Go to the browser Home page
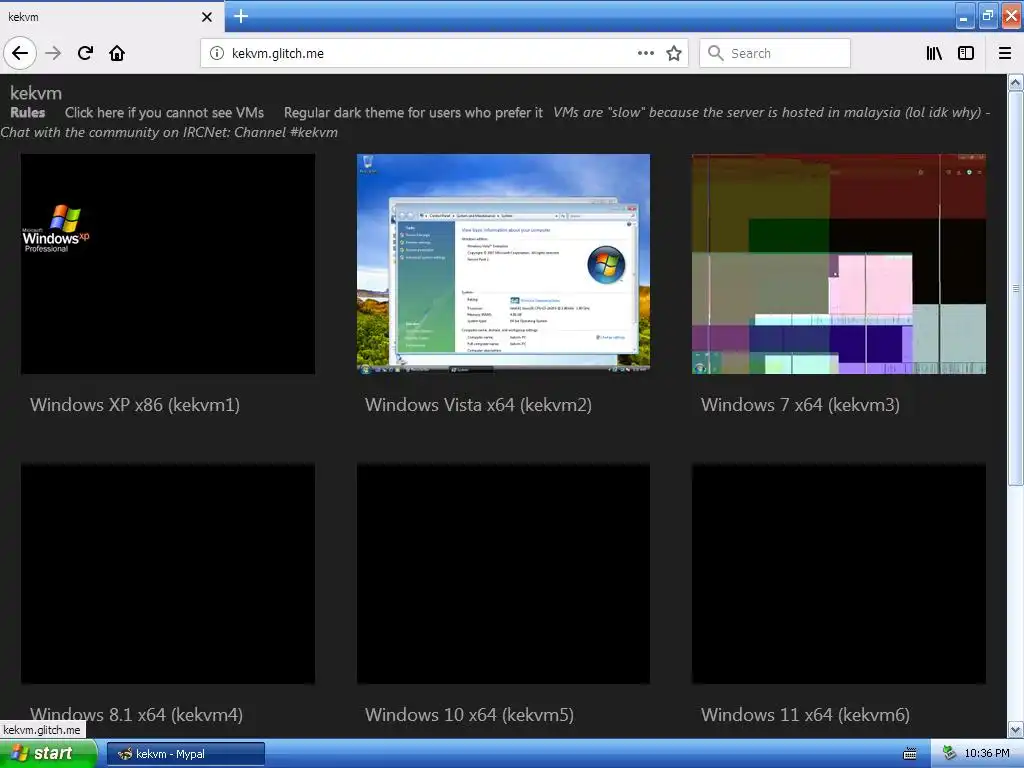Screen dimensions: 1024x768 coord(117,53)
